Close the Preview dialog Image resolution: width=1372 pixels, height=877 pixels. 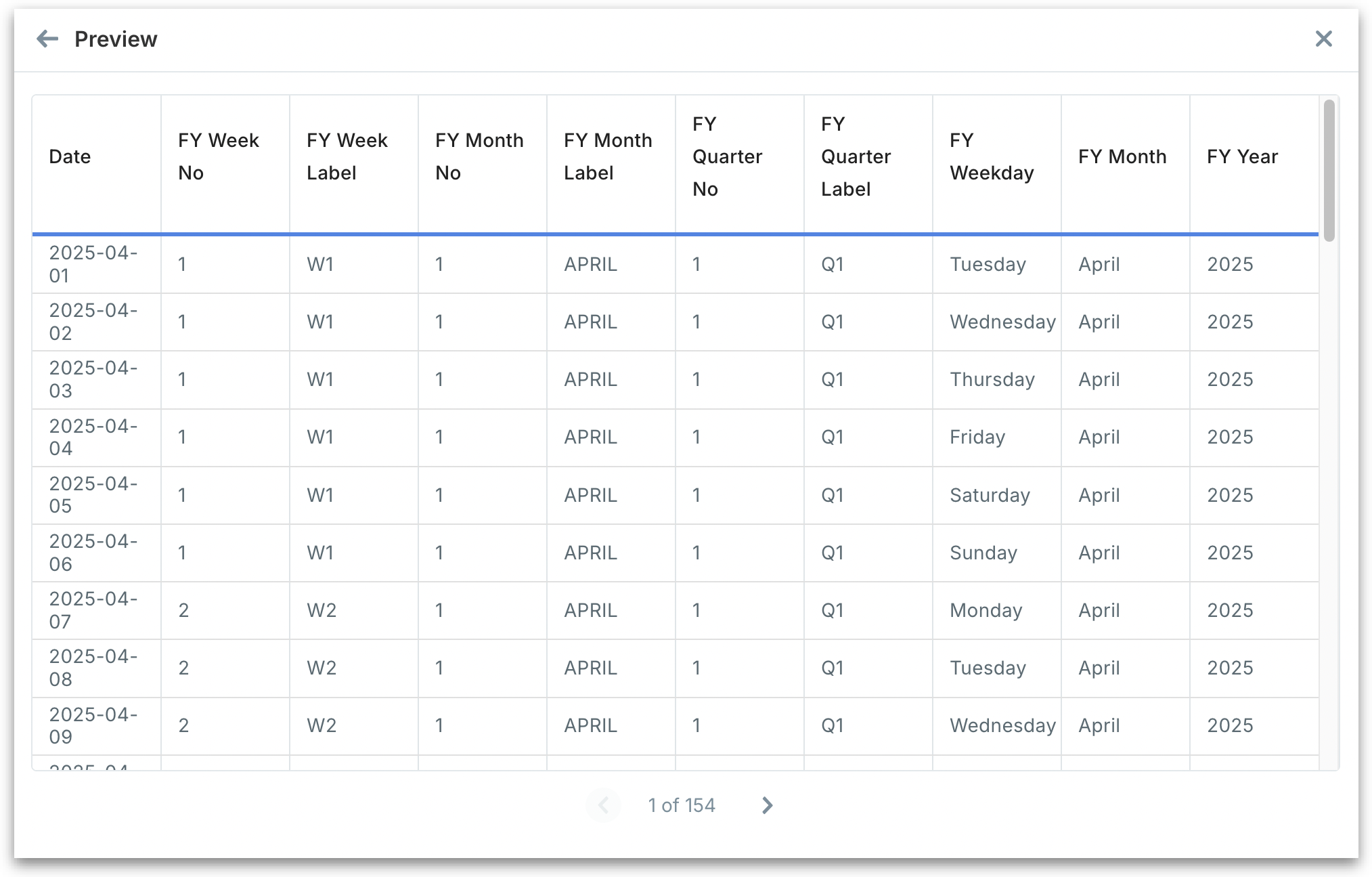click(x=1323, y=39)
